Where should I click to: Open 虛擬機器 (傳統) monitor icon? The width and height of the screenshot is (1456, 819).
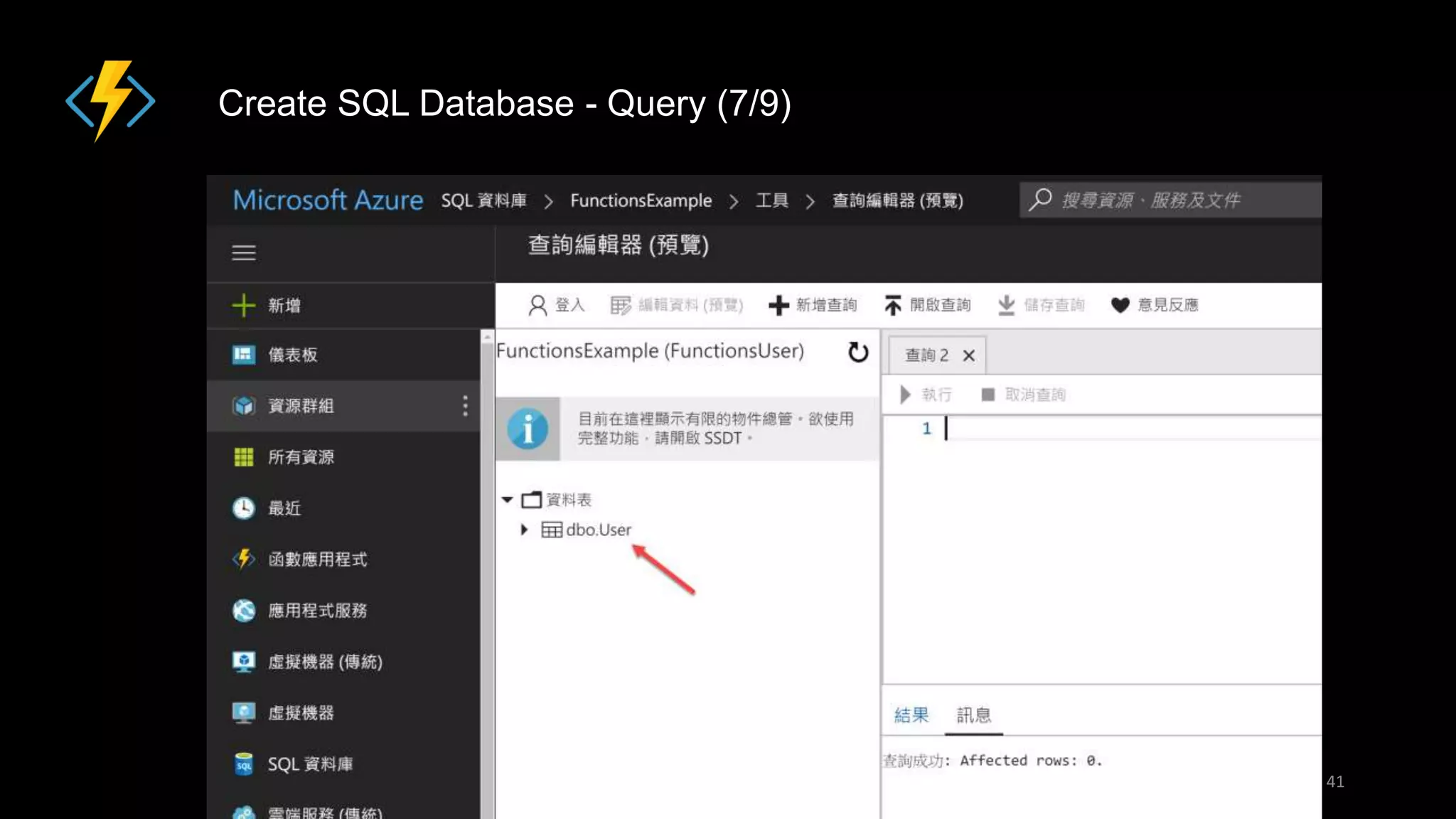(243, 662)
